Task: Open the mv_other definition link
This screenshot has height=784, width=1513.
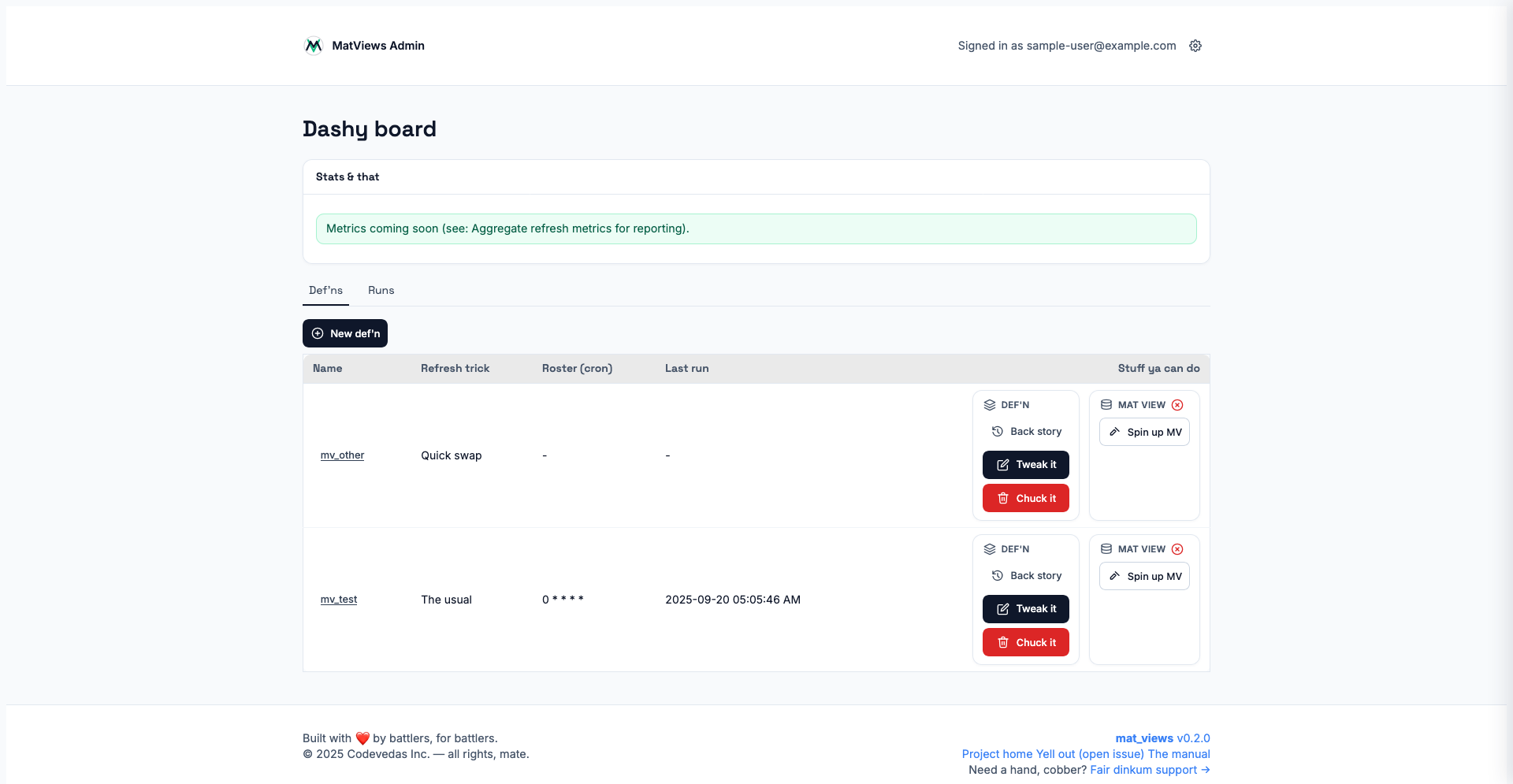Action: [x=342, y=455]
